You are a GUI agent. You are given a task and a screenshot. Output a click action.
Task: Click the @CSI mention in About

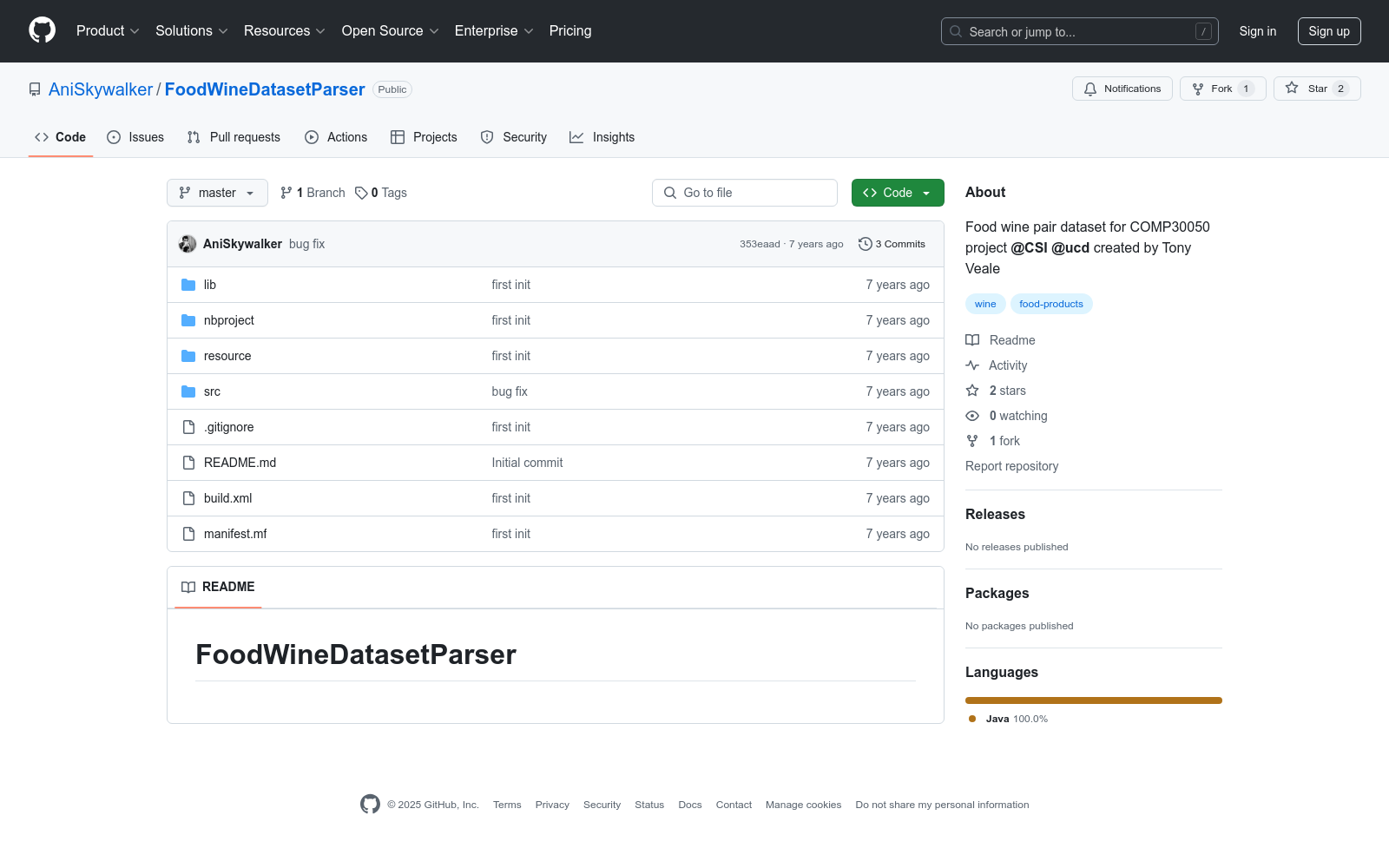(1030, 247)
